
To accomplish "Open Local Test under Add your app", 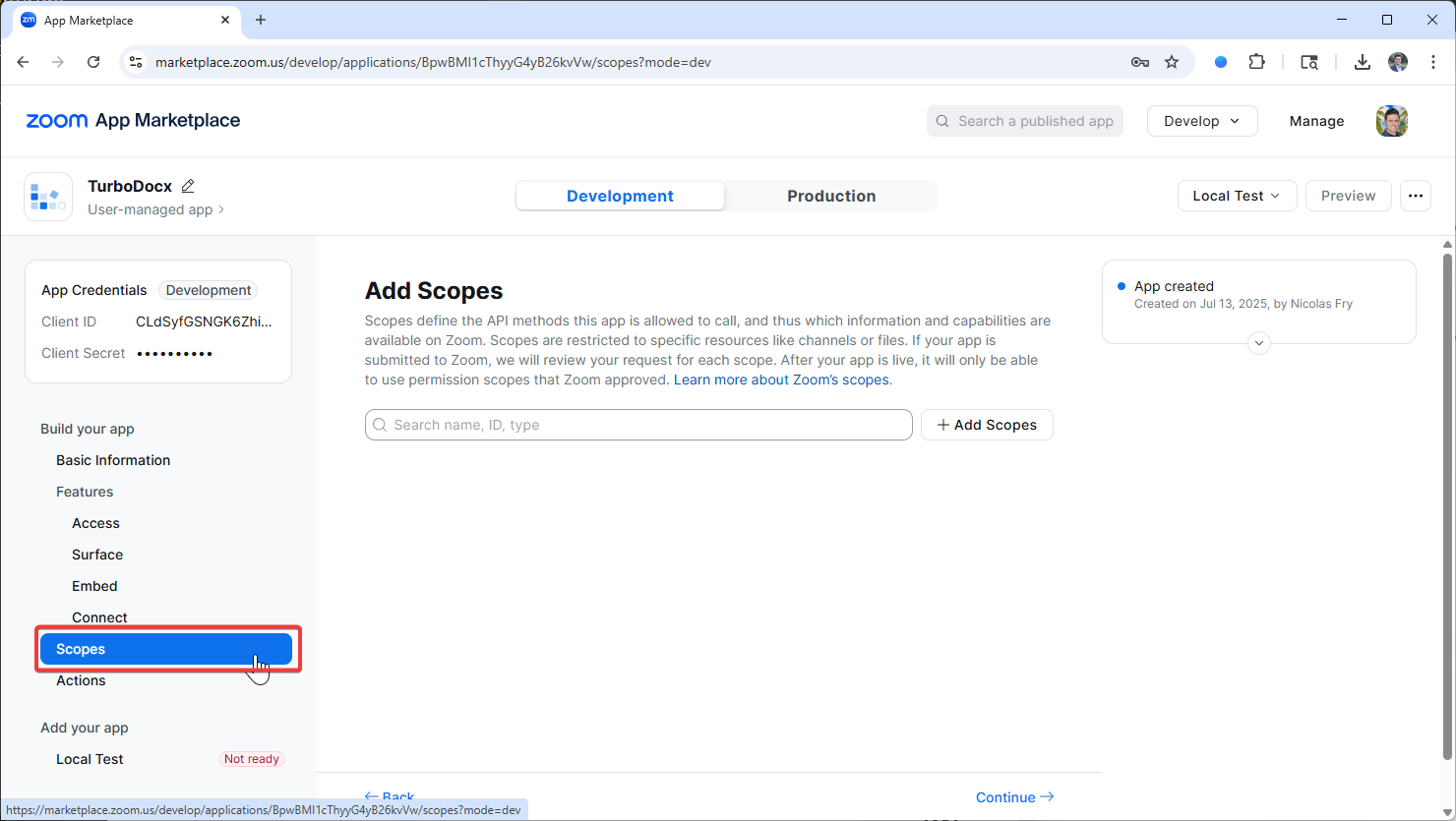I will 90,759.
